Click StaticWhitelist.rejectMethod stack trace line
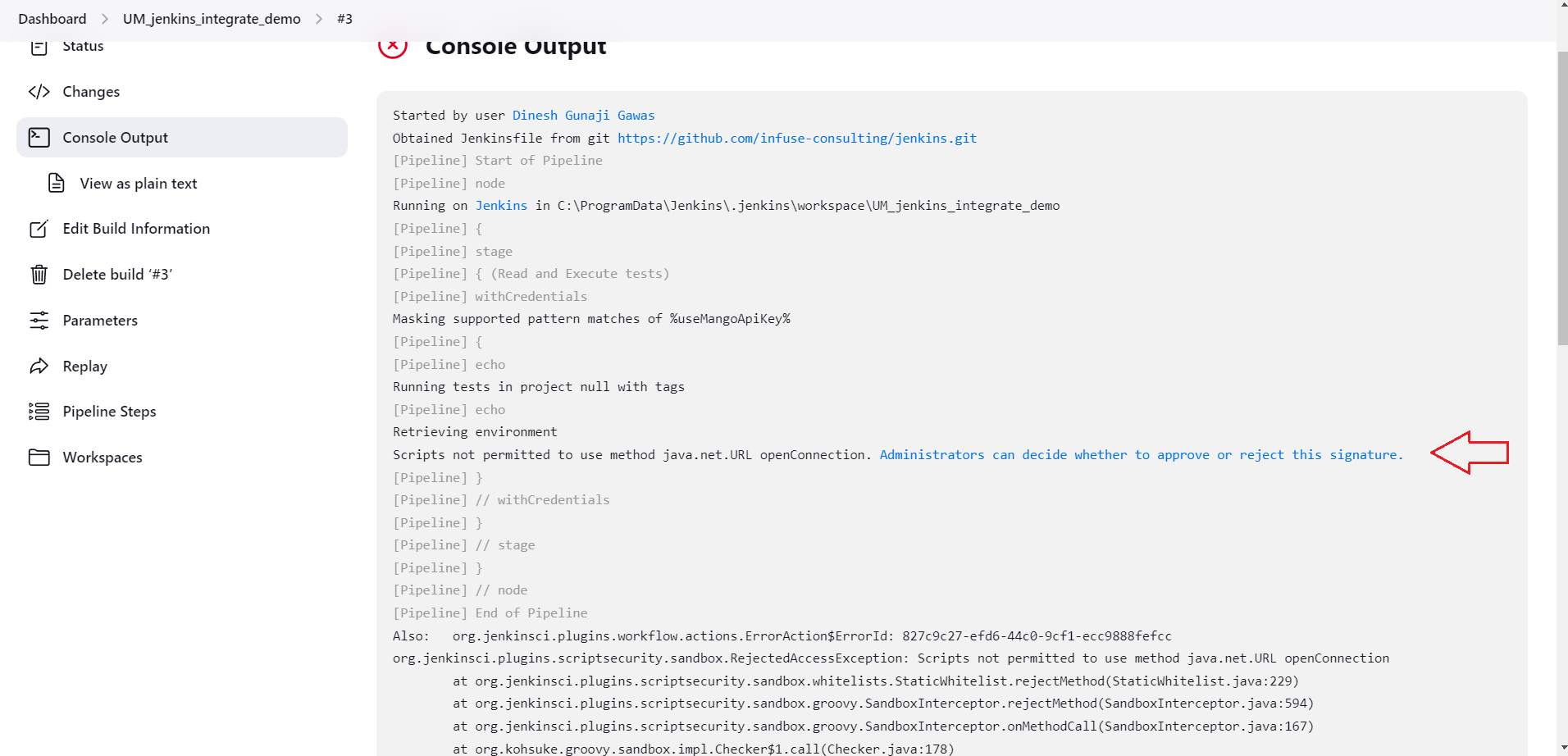This screenshot has width=1568, height=756. [x=876, y=681]
